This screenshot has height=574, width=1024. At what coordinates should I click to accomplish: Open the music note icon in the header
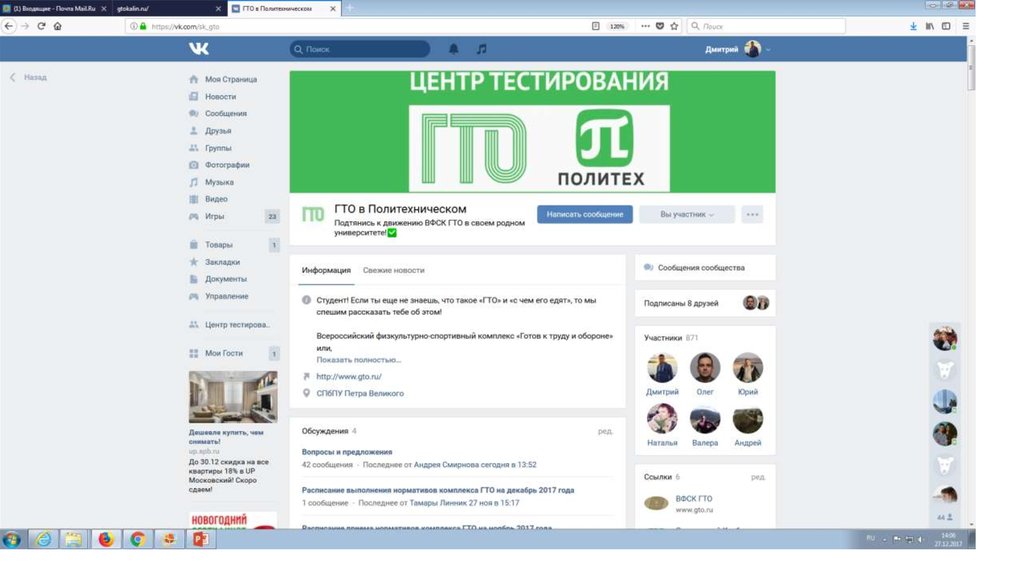(x=481, y=49)
